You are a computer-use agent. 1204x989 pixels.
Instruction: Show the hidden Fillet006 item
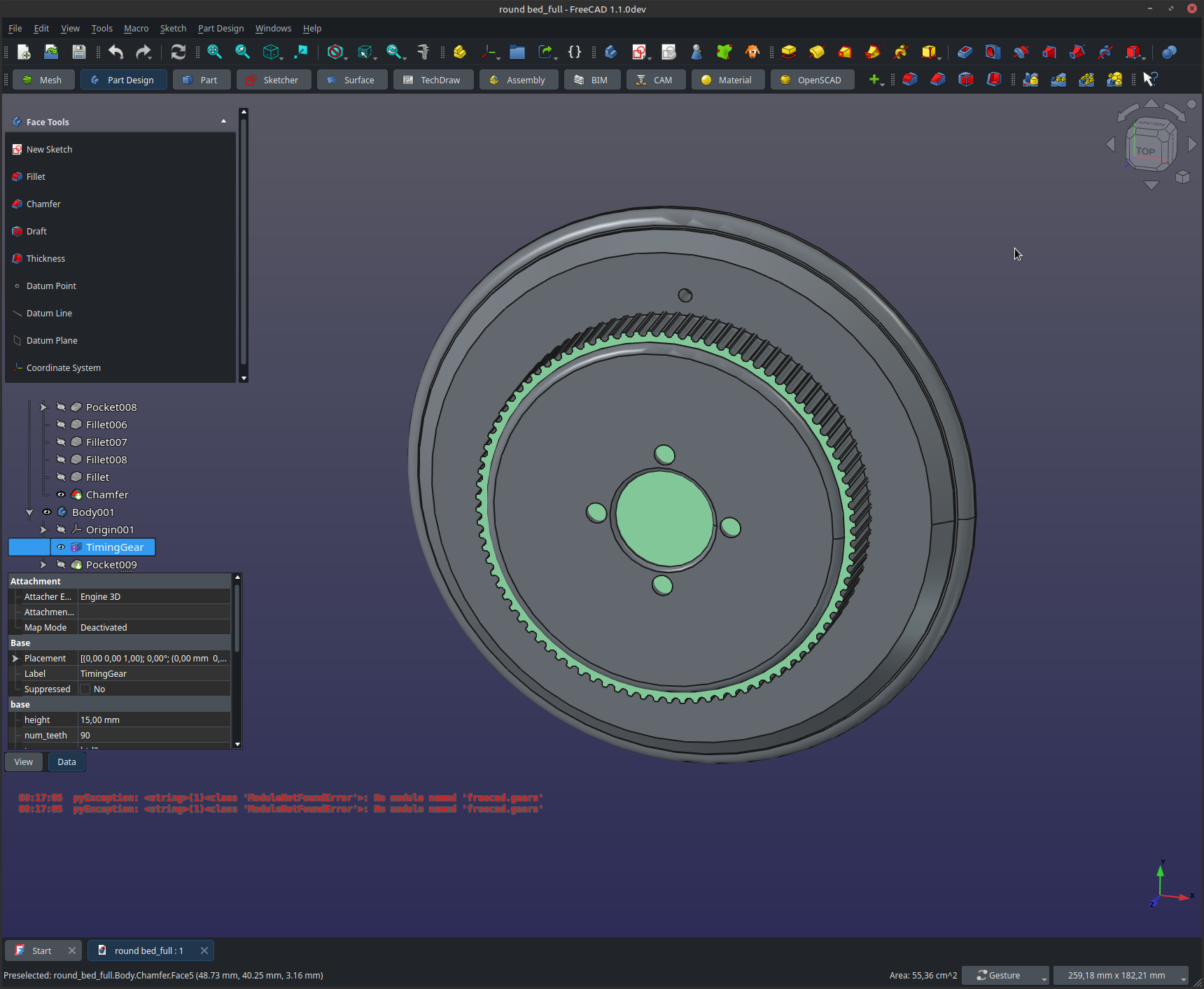pos(61,425)
